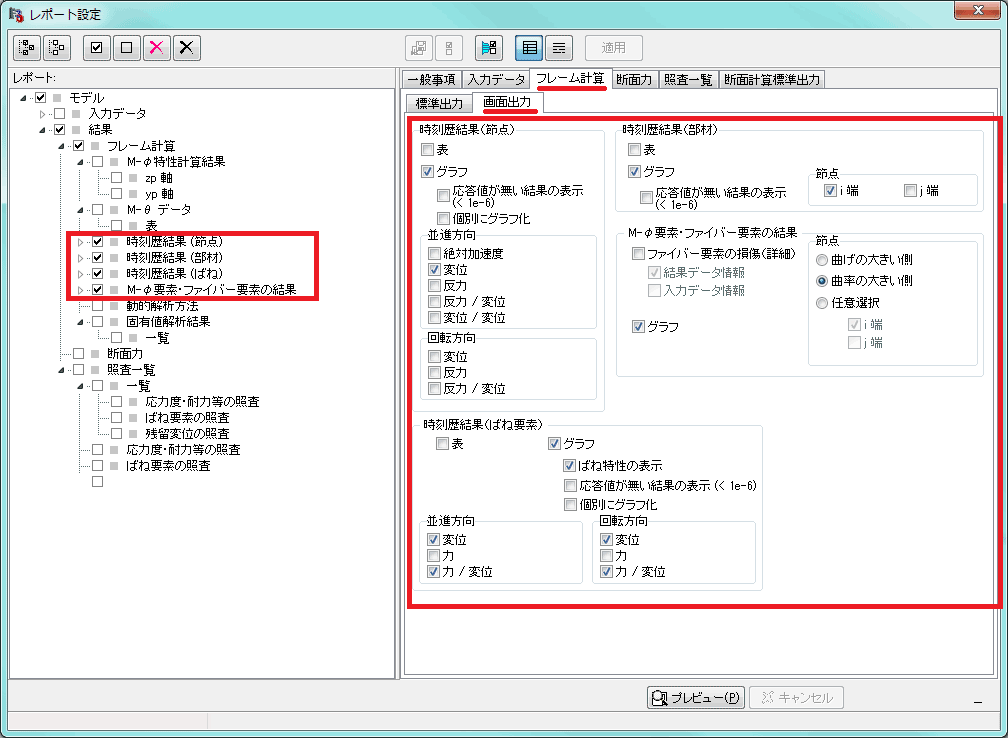Collapse the 固有値解析結果 tree node
This screenshot has width=1008, height=738.
(x=81, y=322)
